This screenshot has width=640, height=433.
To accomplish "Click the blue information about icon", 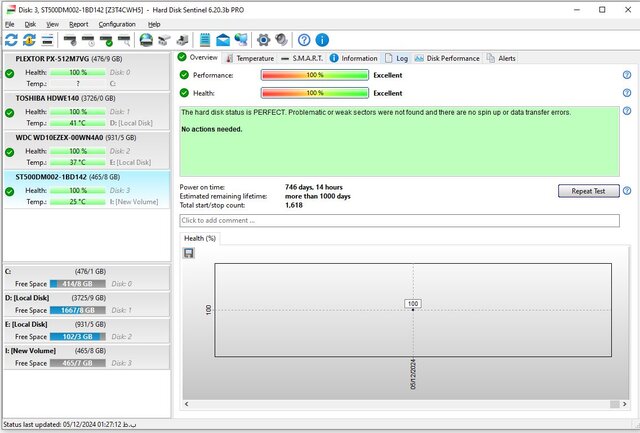I will [322, 40].
